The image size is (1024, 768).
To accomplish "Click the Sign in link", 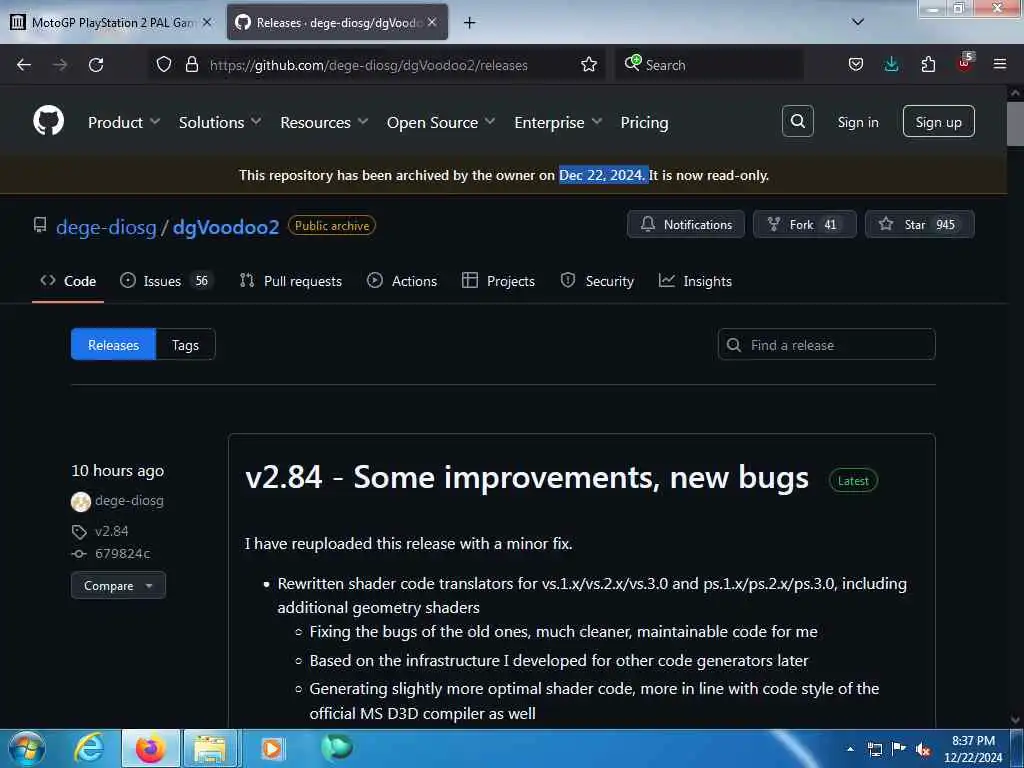I will (x=857, y=122).
